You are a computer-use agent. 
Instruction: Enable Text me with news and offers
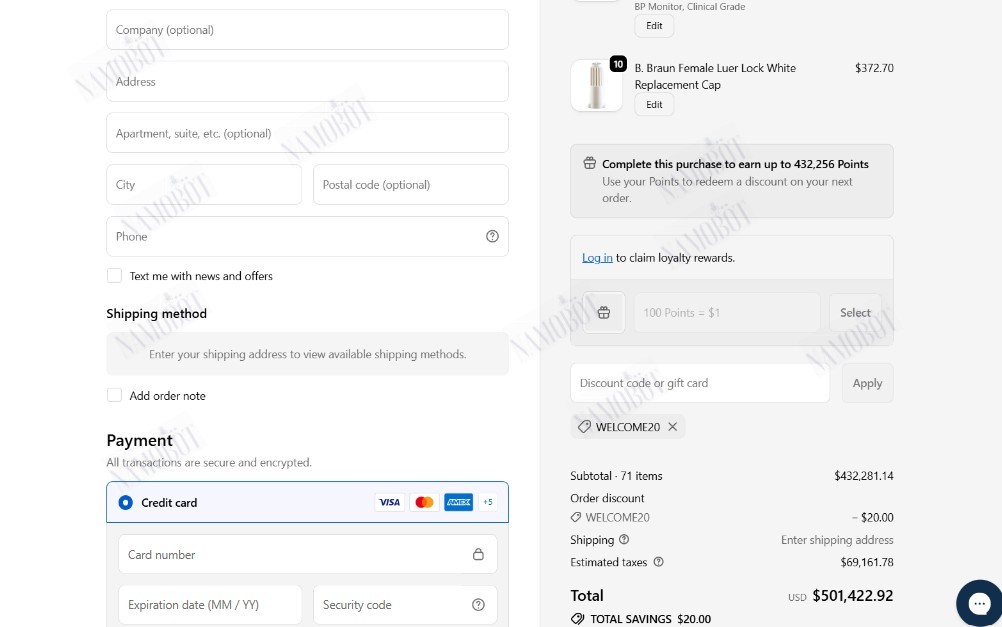[x=114, y=275]
